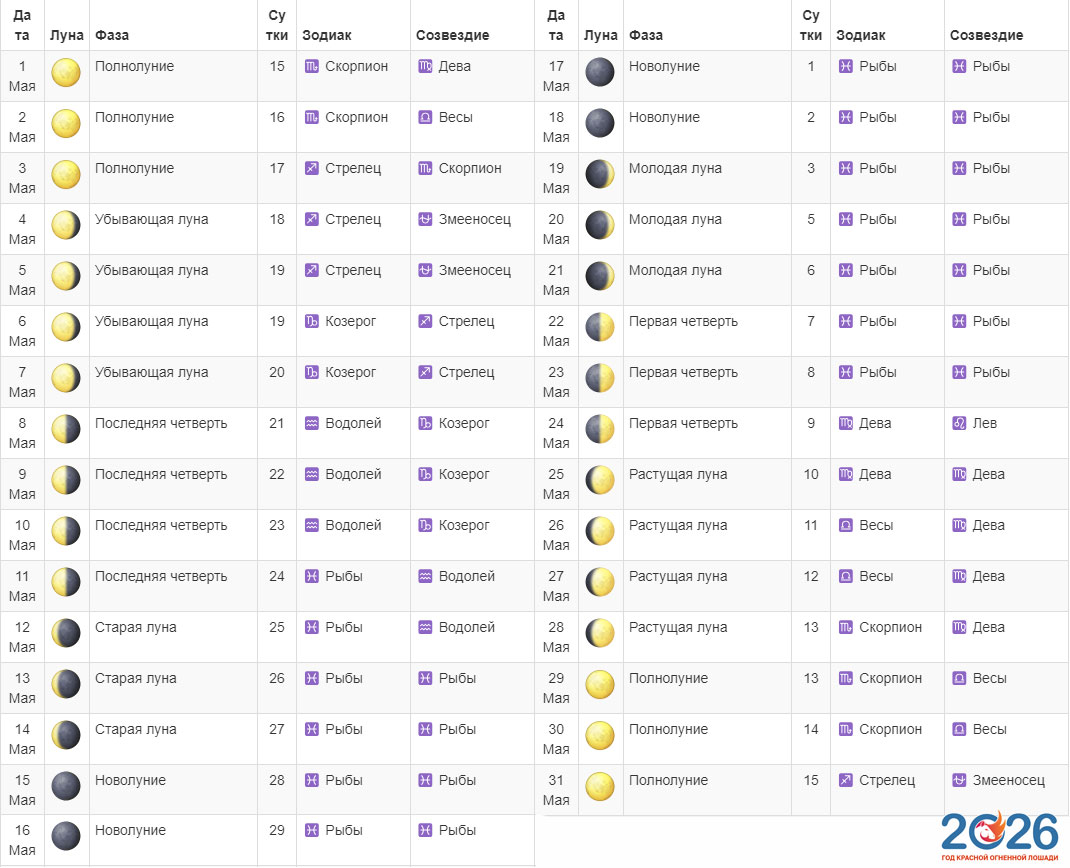Select the new moon icon for 15 Мая
The image size is (1070, 868).
(66, 786)
